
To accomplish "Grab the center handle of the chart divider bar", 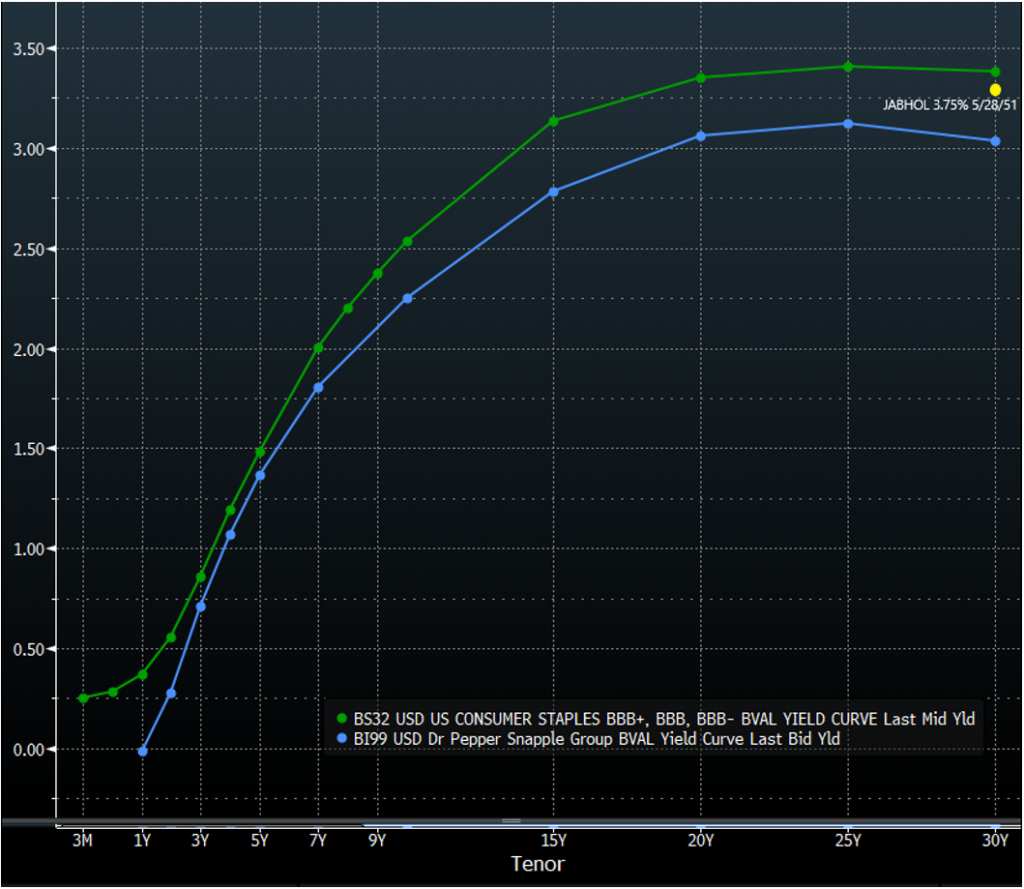I will click(512, 822).
